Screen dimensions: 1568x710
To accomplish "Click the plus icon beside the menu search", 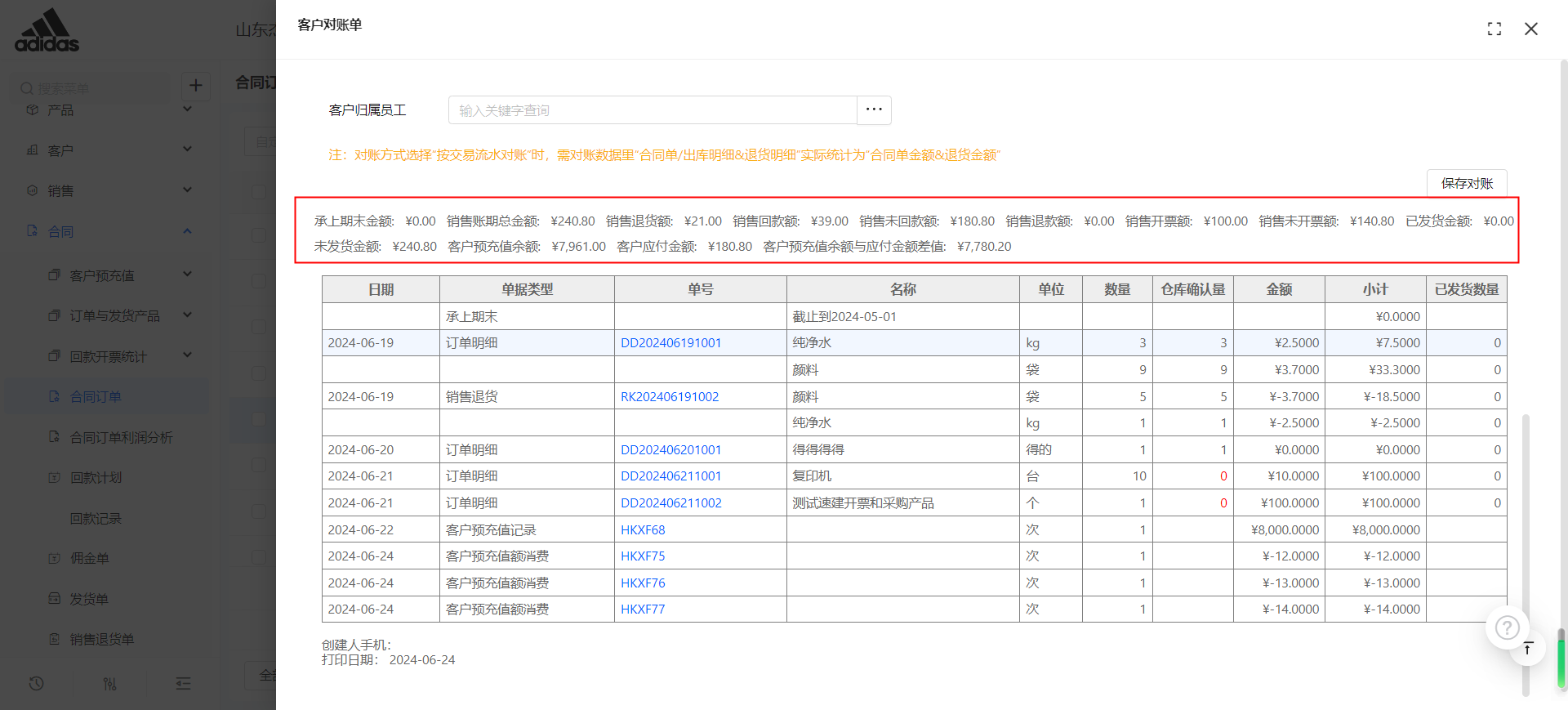I will click(196, 86).
